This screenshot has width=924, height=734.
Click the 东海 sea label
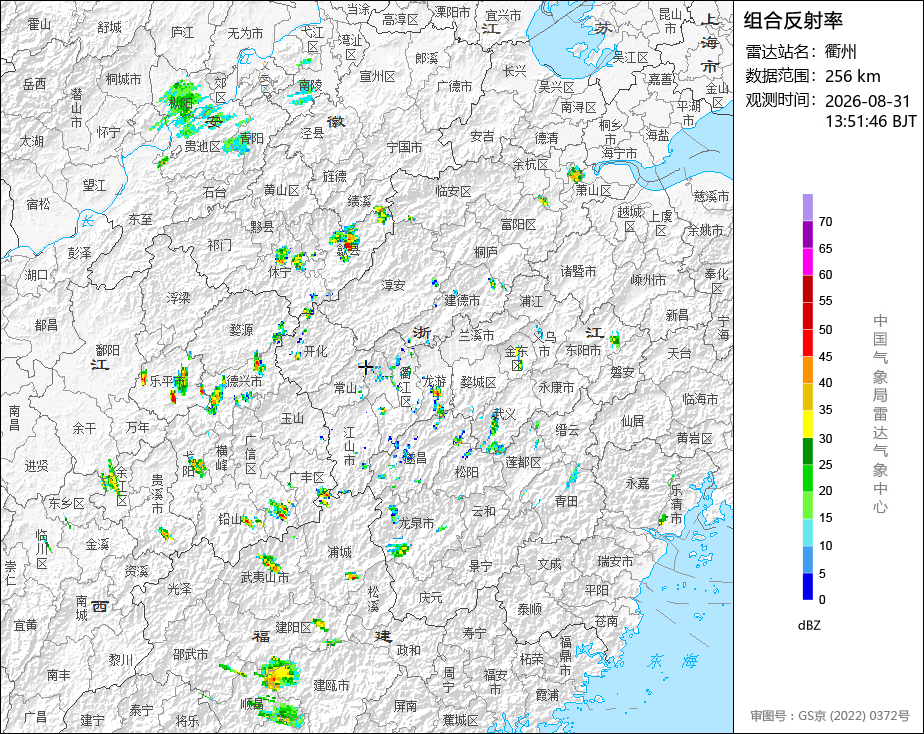tap(672, 661)
